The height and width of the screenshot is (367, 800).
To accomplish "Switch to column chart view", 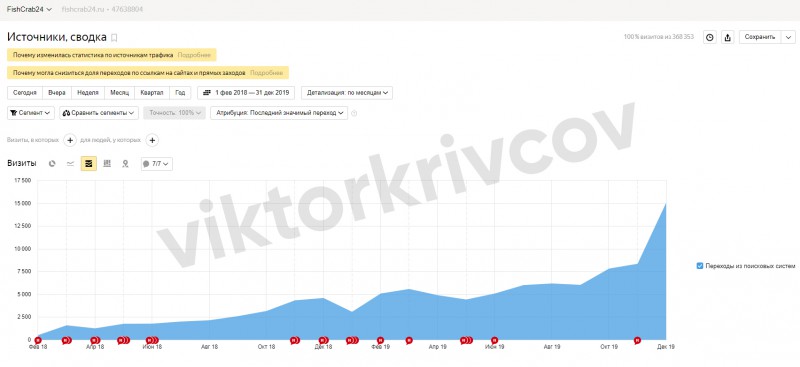I will point(107,164).
